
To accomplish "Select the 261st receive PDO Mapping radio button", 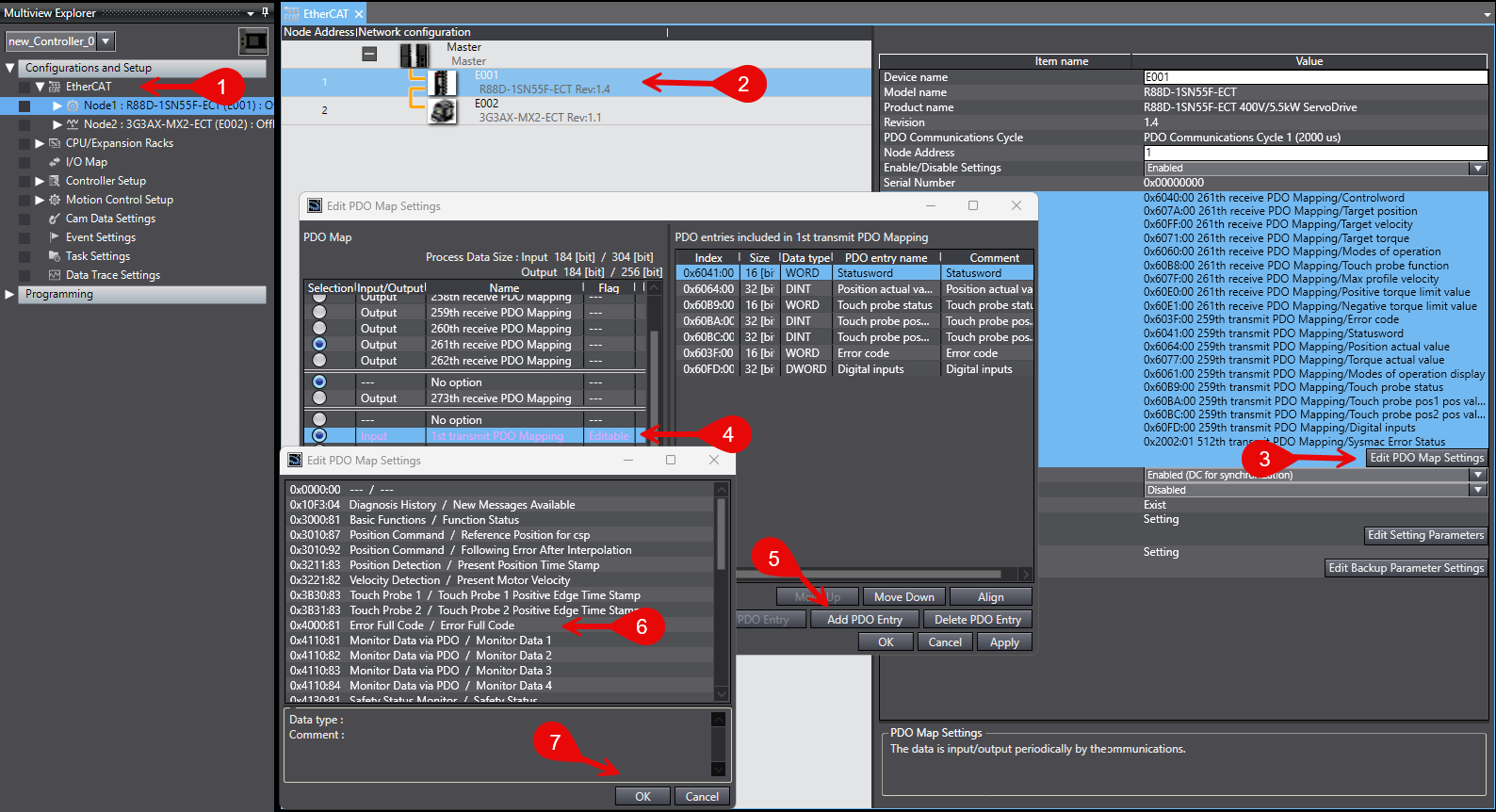I will [319, 344].
